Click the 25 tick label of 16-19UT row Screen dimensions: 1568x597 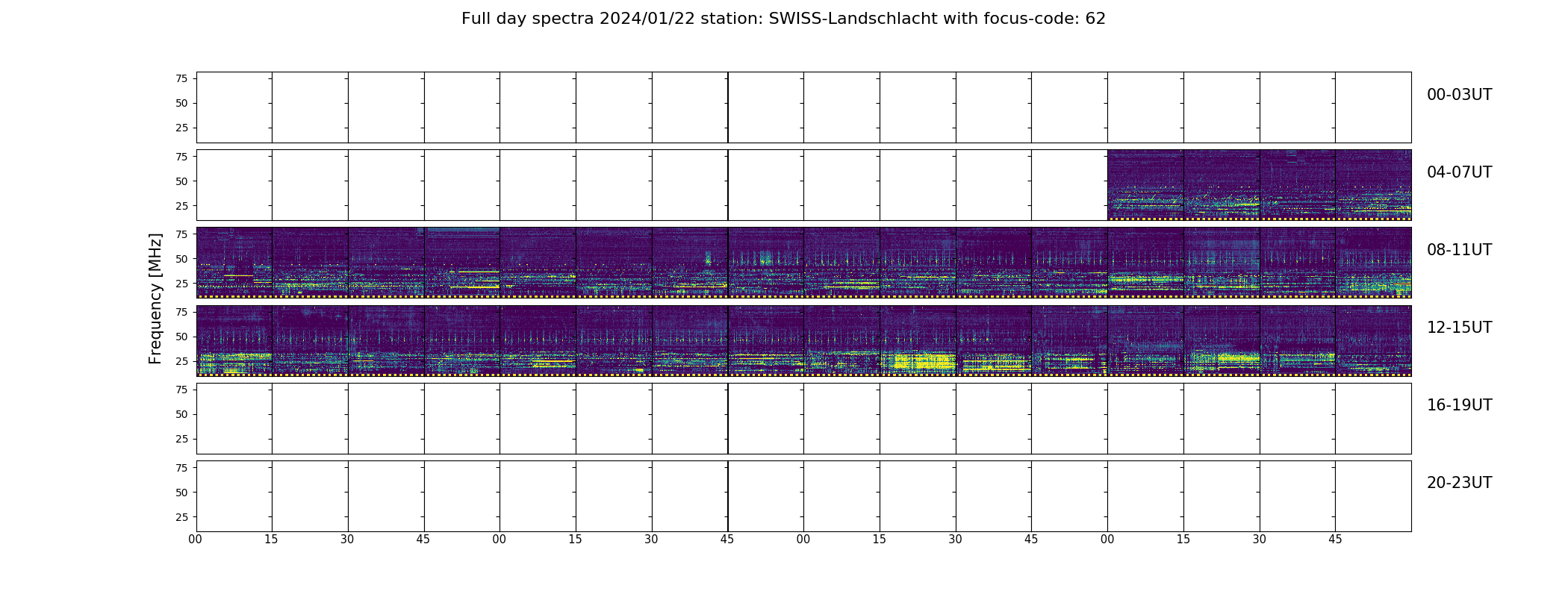181,438
